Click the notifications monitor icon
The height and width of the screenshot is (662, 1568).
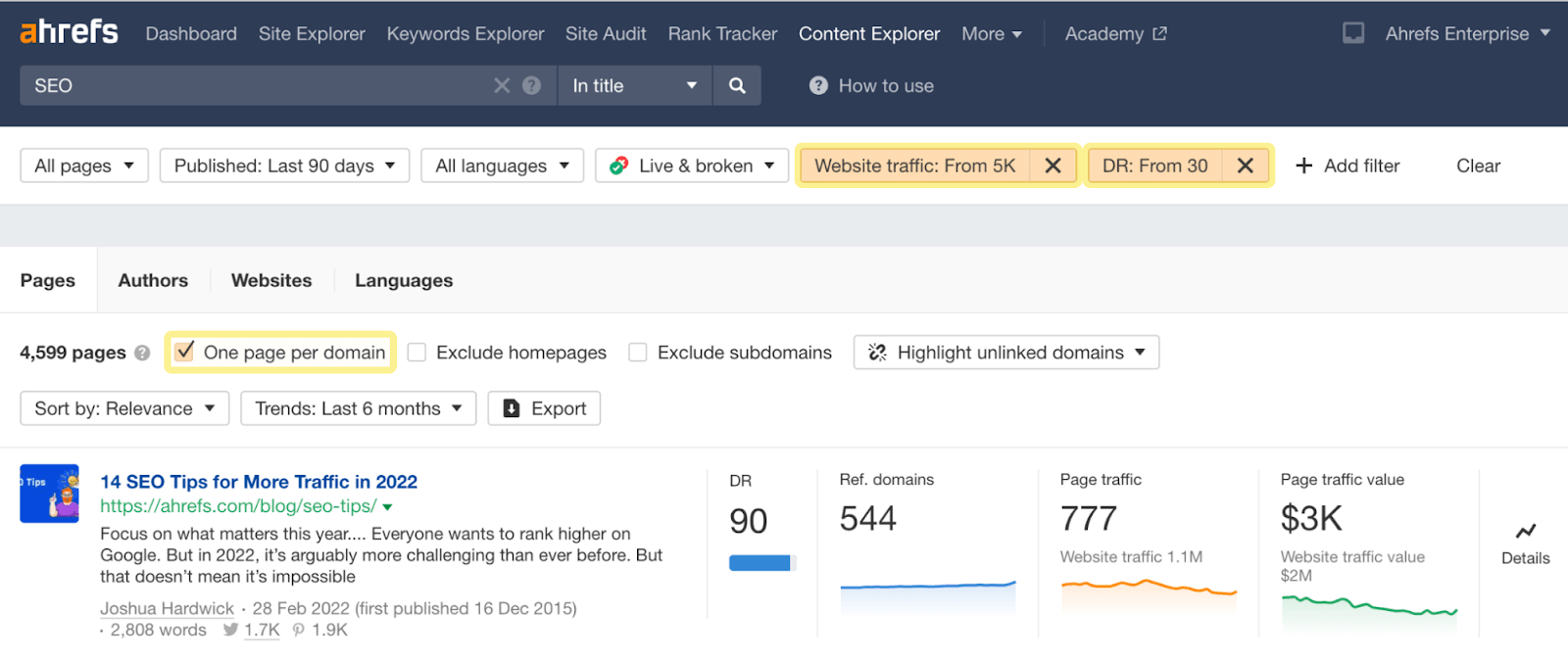tap(1353, 33)
